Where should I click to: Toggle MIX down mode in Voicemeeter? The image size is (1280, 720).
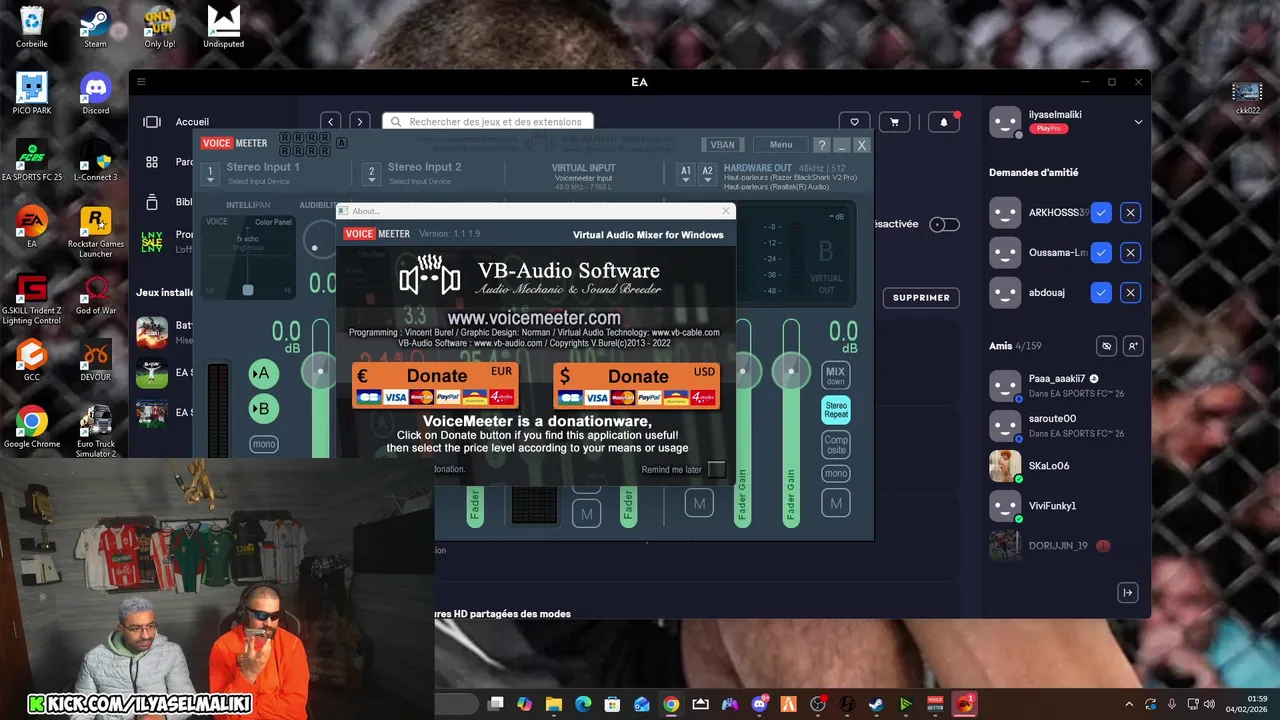tap(836, 376)
